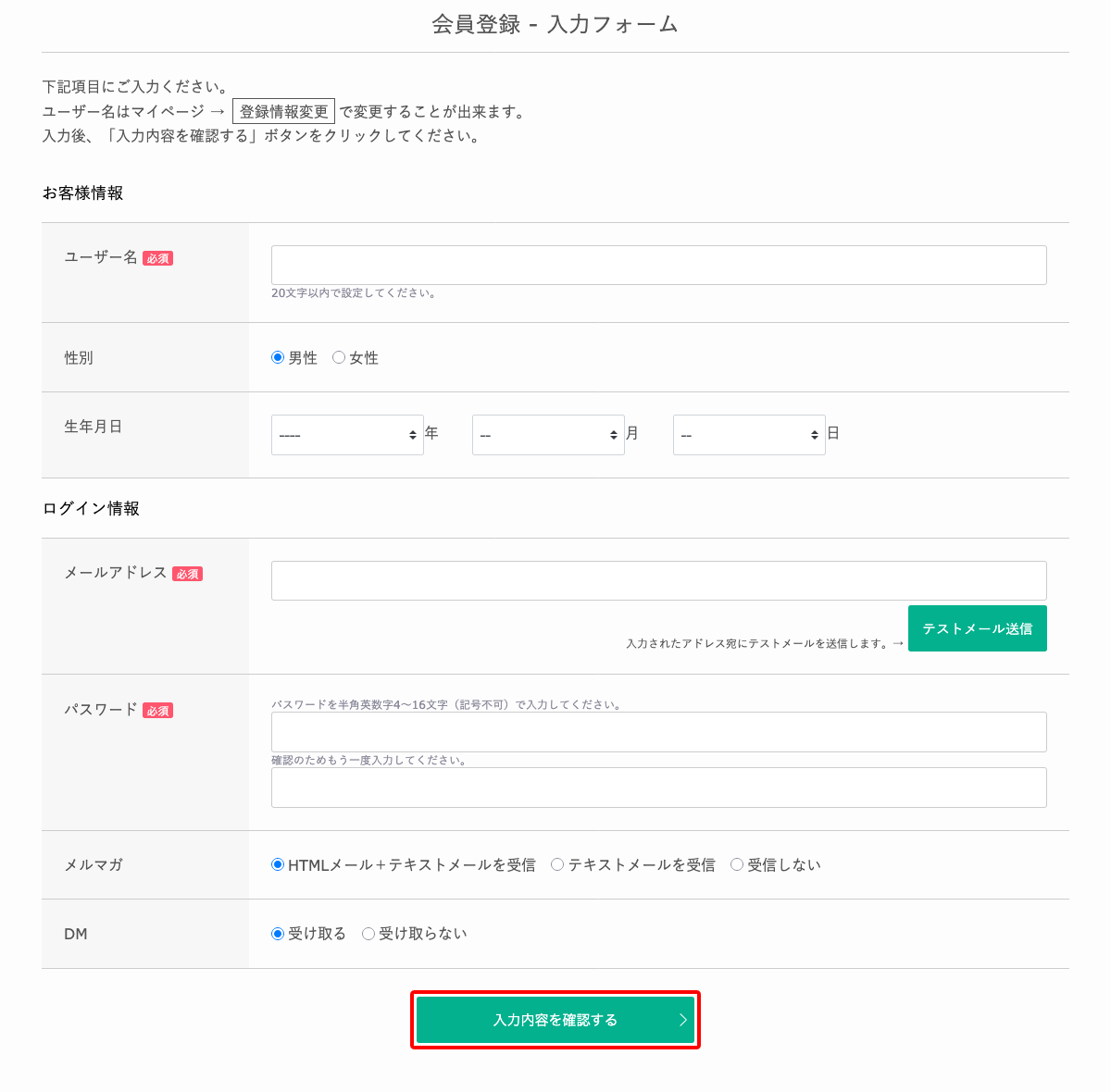The image size is (1111, 1092).
Task: Select メルマガ 受信しない radio option
Action: (x=737, y=864)
